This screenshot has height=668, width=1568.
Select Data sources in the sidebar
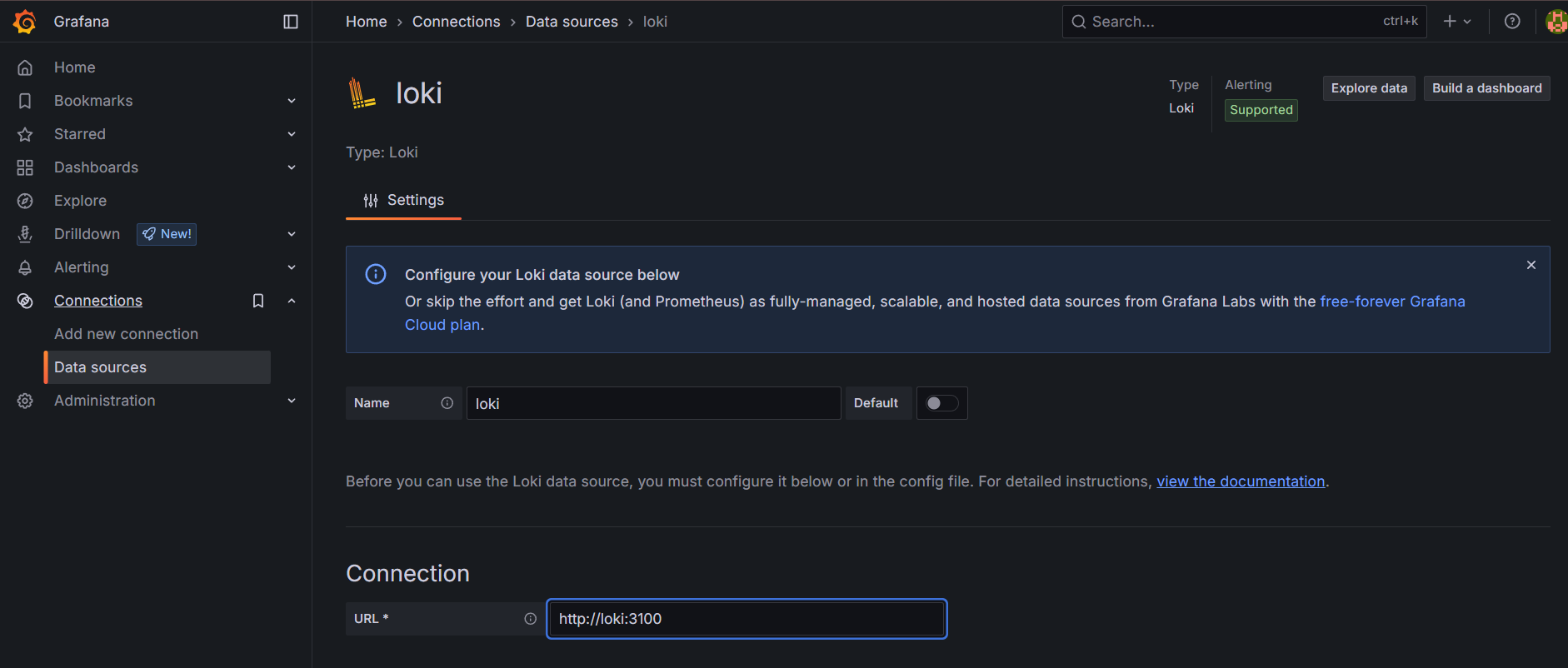157,367
